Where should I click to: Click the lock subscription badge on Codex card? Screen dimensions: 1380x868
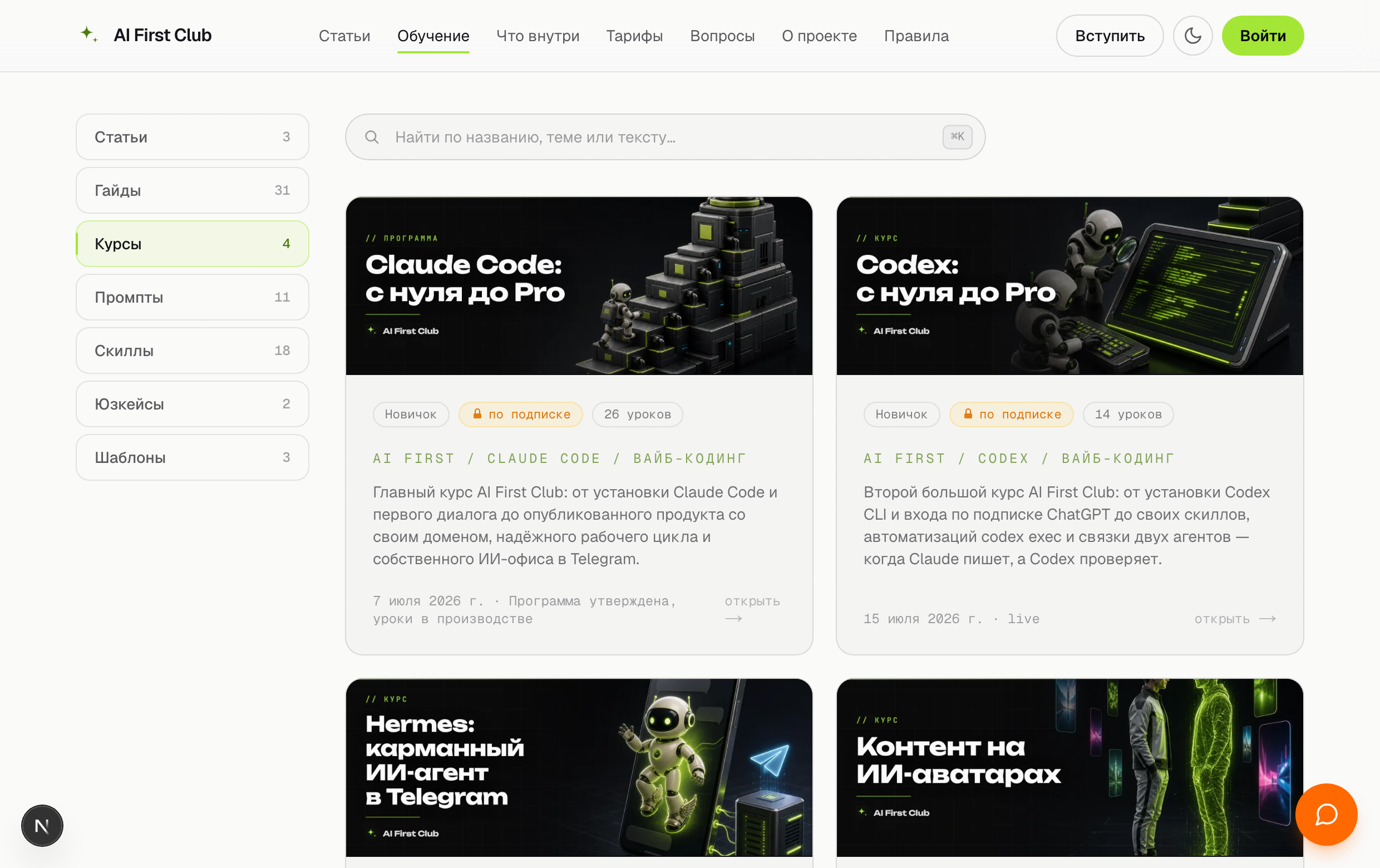[1012, 414]
